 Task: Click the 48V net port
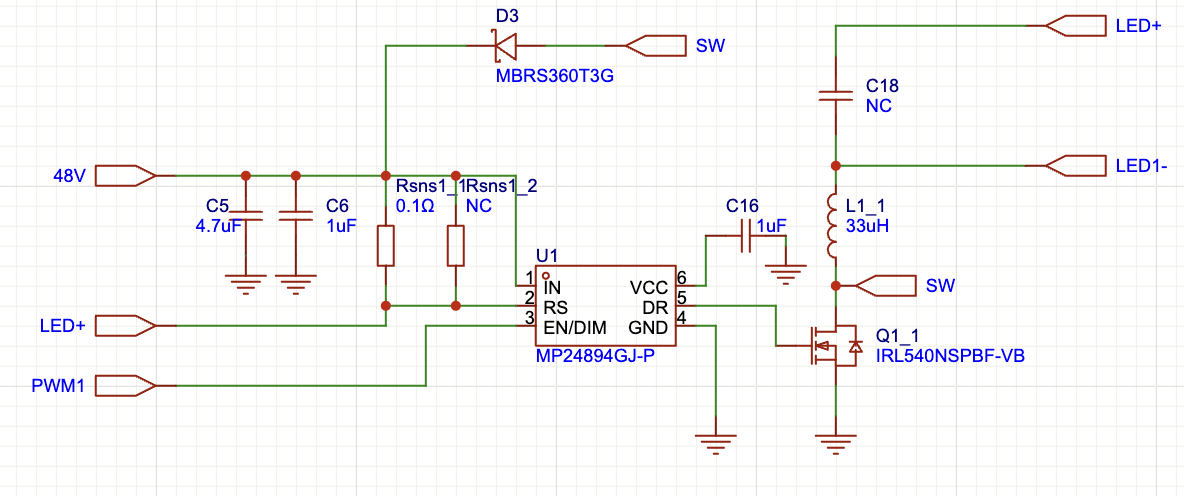[129, 175]
